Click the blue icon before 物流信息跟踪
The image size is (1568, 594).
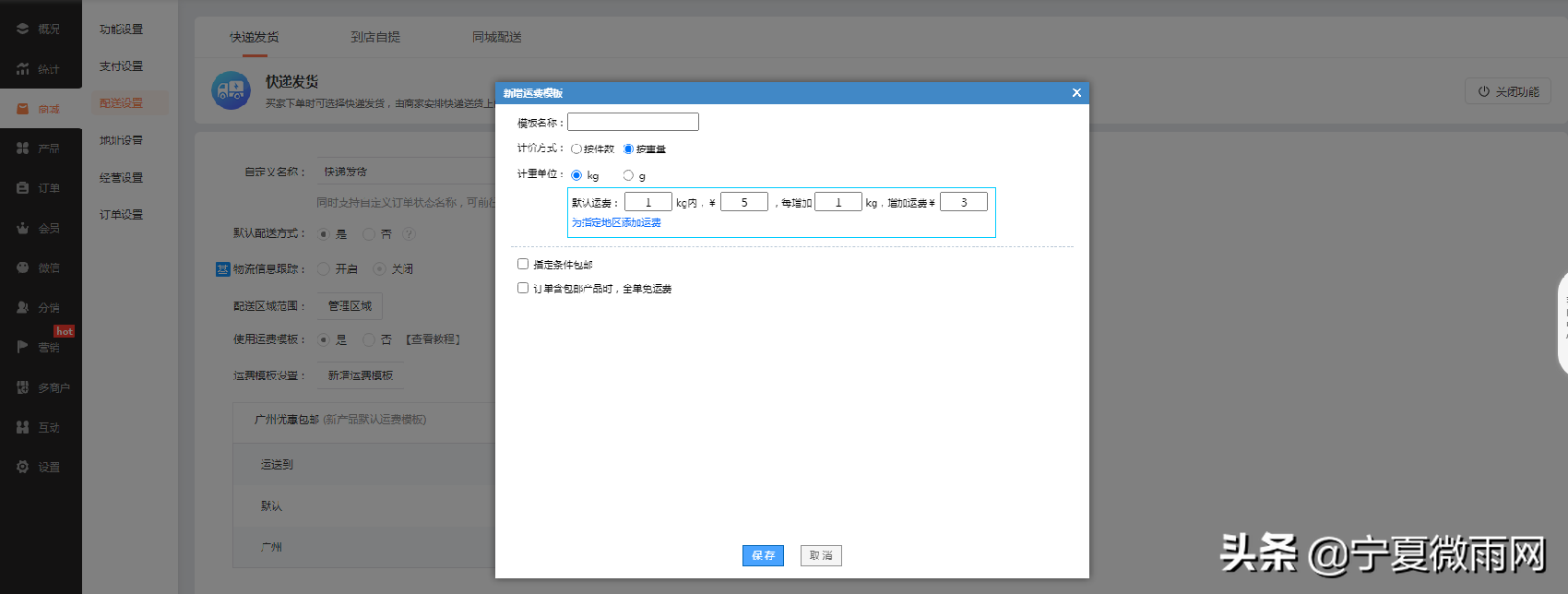(x=222, y=269)
